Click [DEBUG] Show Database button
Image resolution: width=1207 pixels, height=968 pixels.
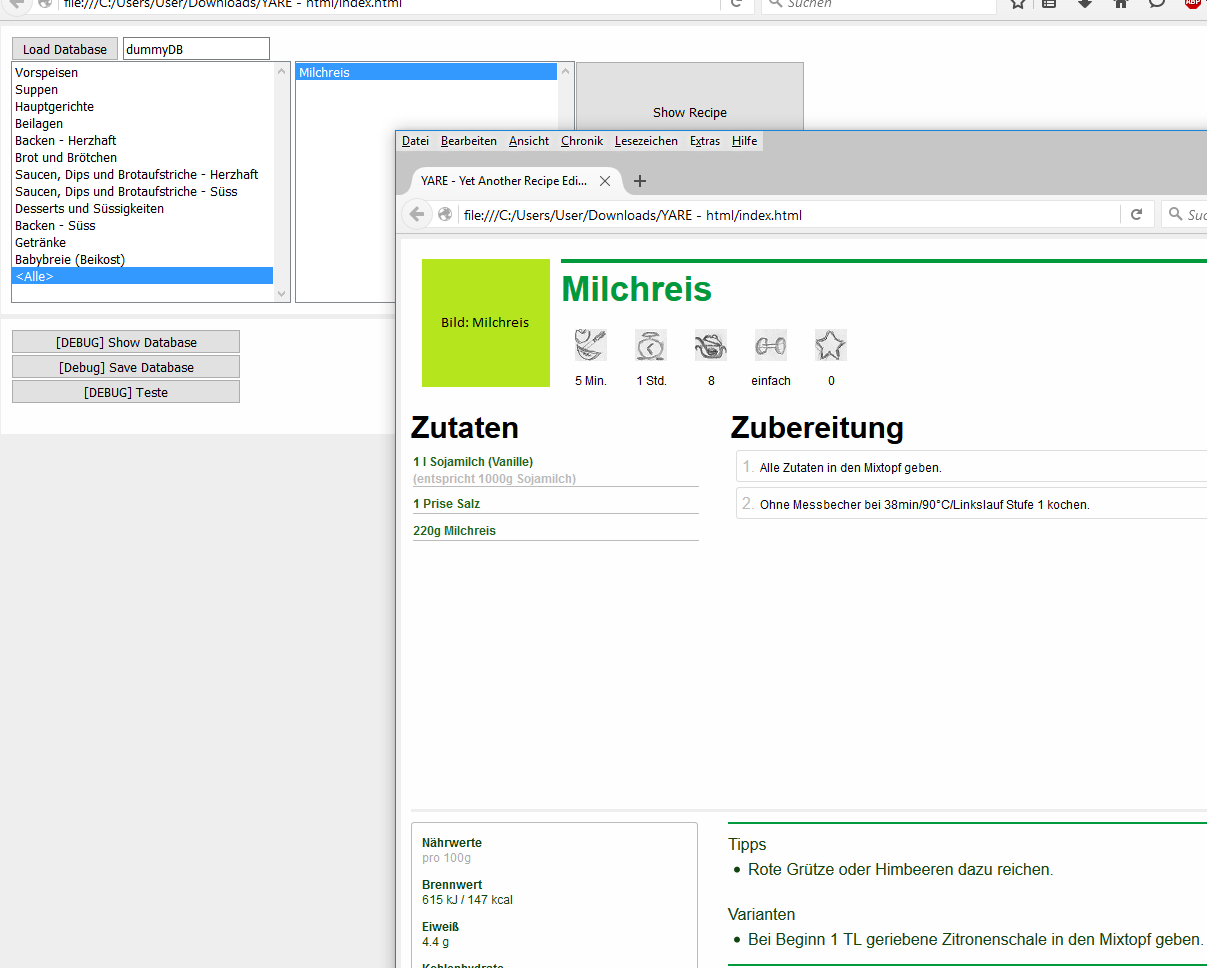pos(126,342)
